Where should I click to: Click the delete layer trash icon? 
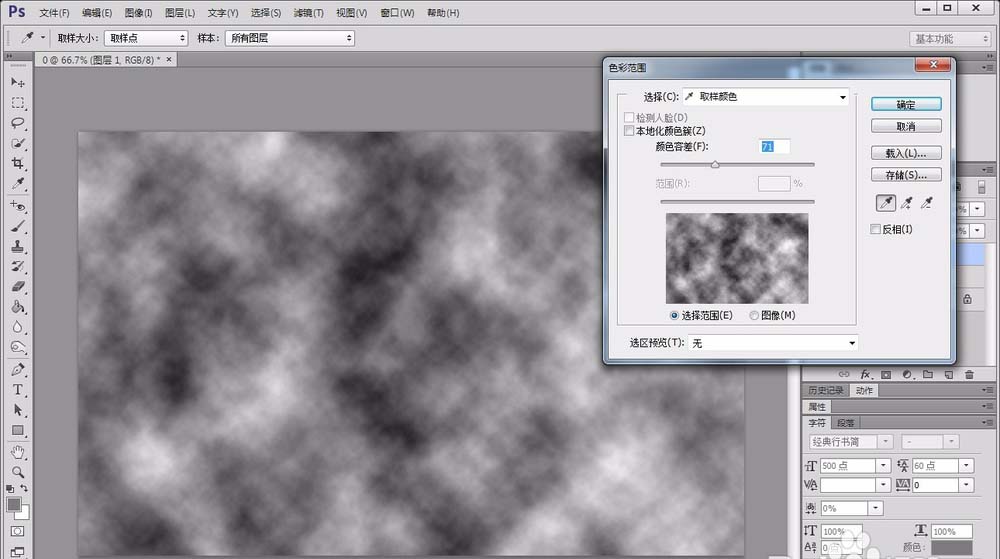(969, 374)
